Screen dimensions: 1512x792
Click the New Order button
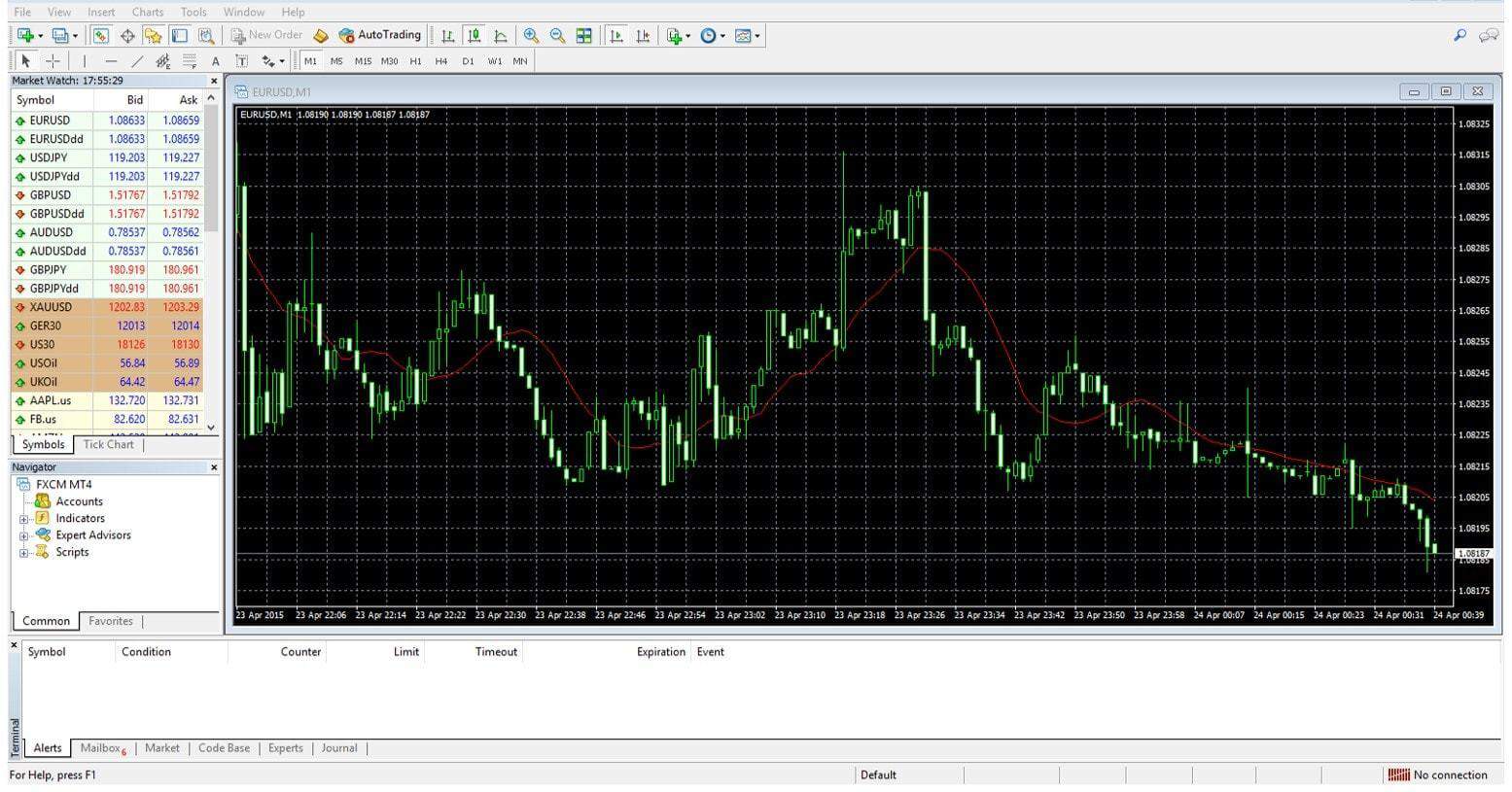(267, 35)
